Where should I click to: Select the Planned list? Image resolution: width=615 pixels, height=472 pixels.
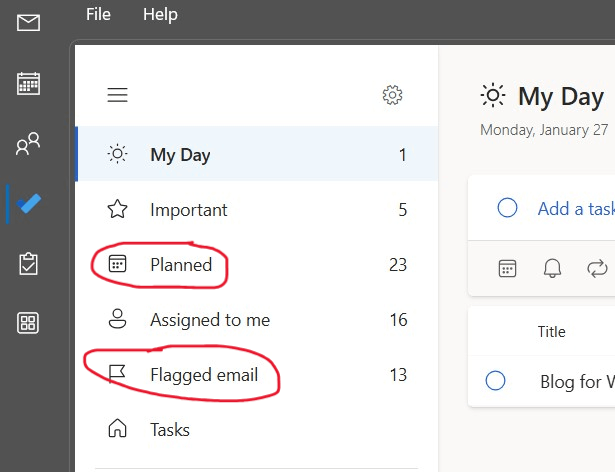(x=257, y=265)
